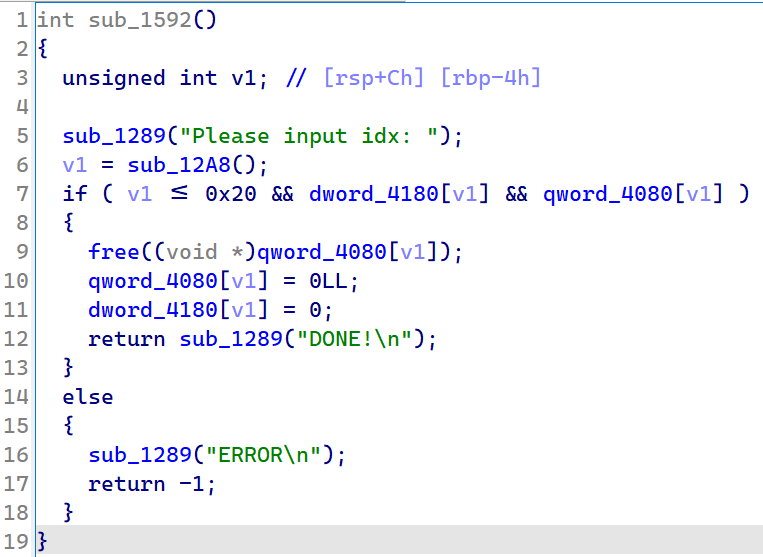Viewport: 763px width, 557px height.
Task: Click the free function call
Action: click(113, 252)
